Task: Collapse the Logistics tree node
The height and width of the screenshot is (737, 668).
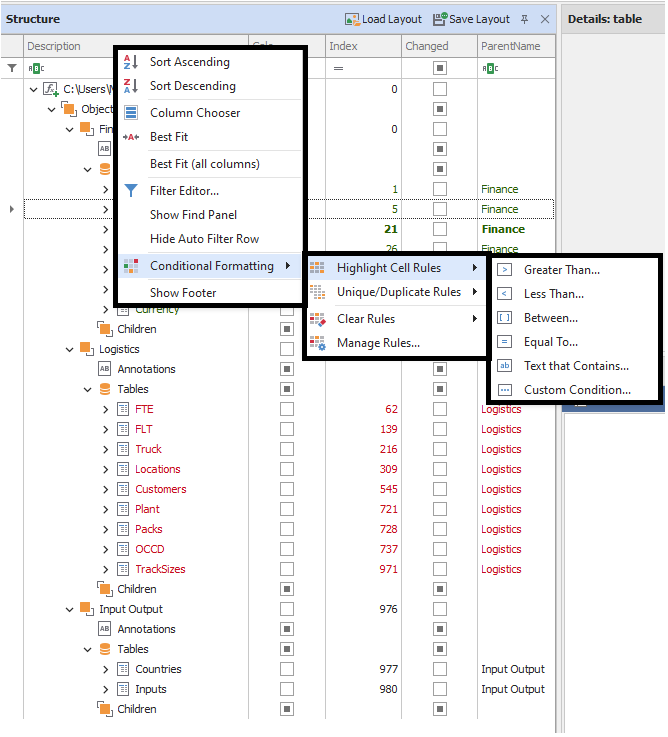Action: [70, 349]
